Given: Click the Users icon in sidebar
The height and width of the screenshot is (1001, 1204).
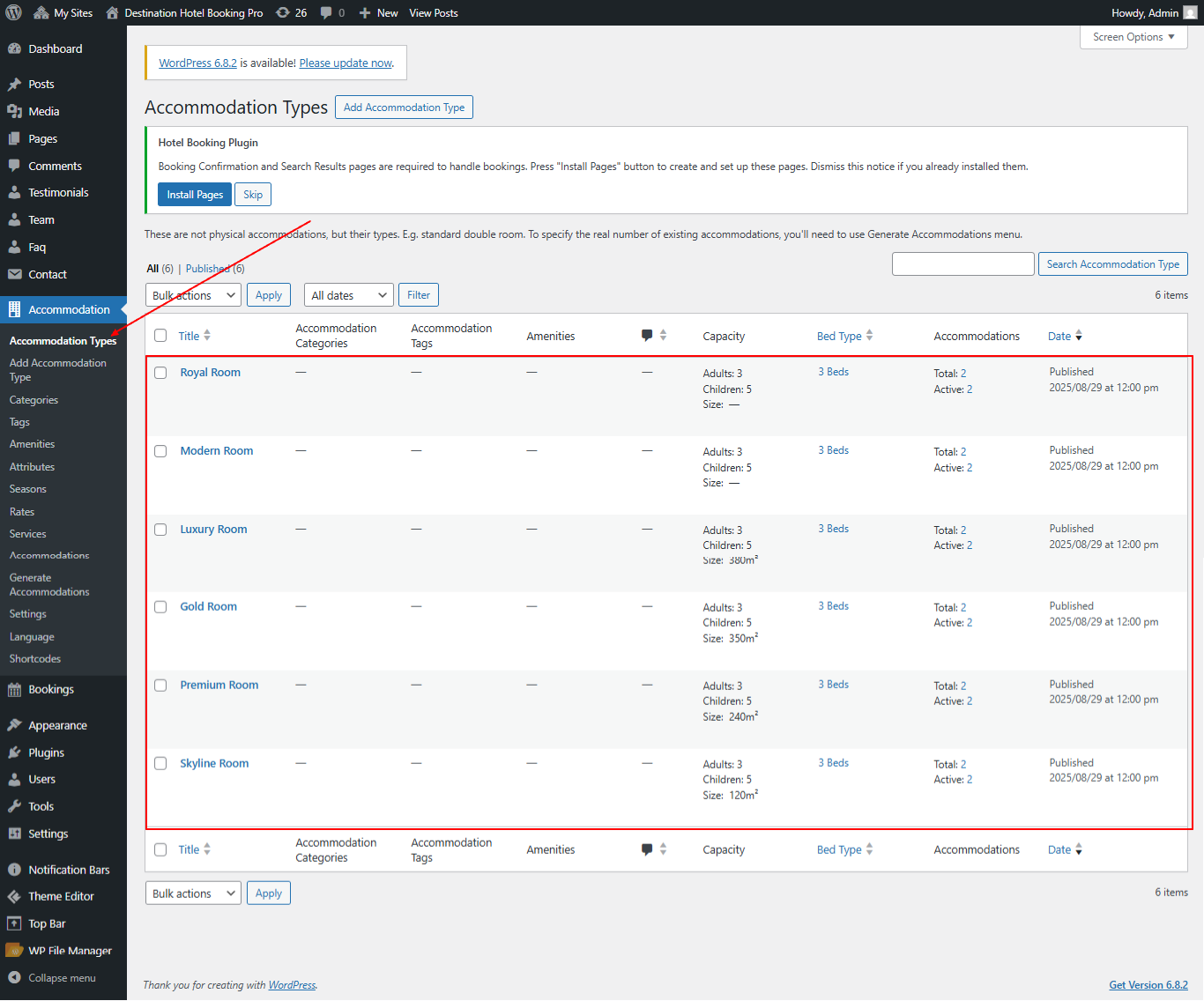Looking at the screenshot, I should (x=14, y=779).
